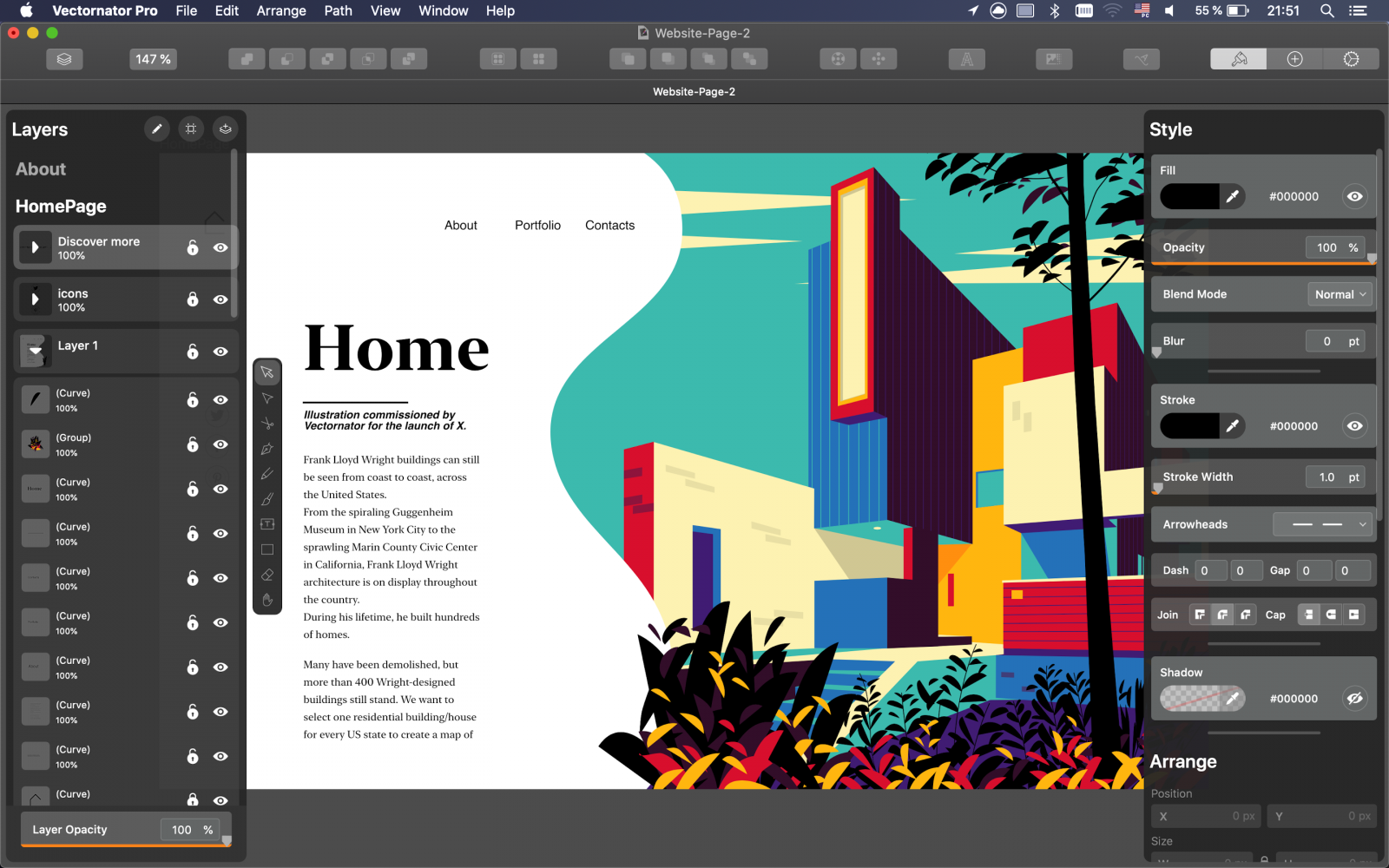
Task: Switch to the Hand pan tool
Action: [267, 600]
